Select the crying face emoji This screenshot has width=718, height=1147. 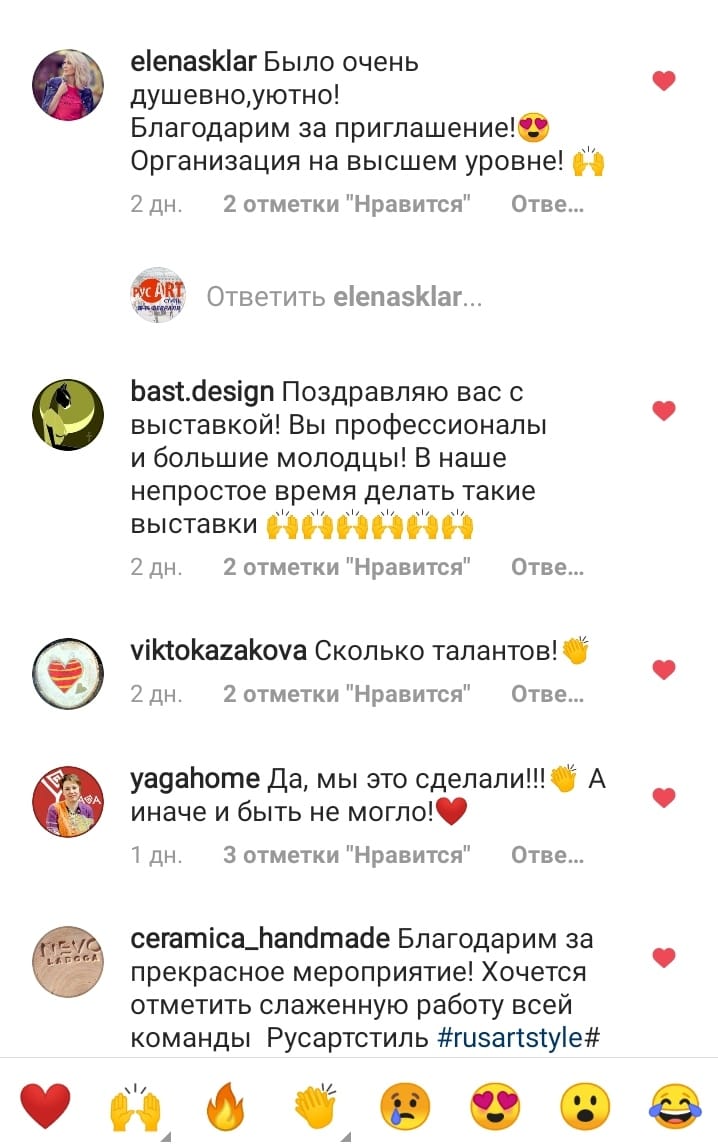click(x=405, y=1107)
